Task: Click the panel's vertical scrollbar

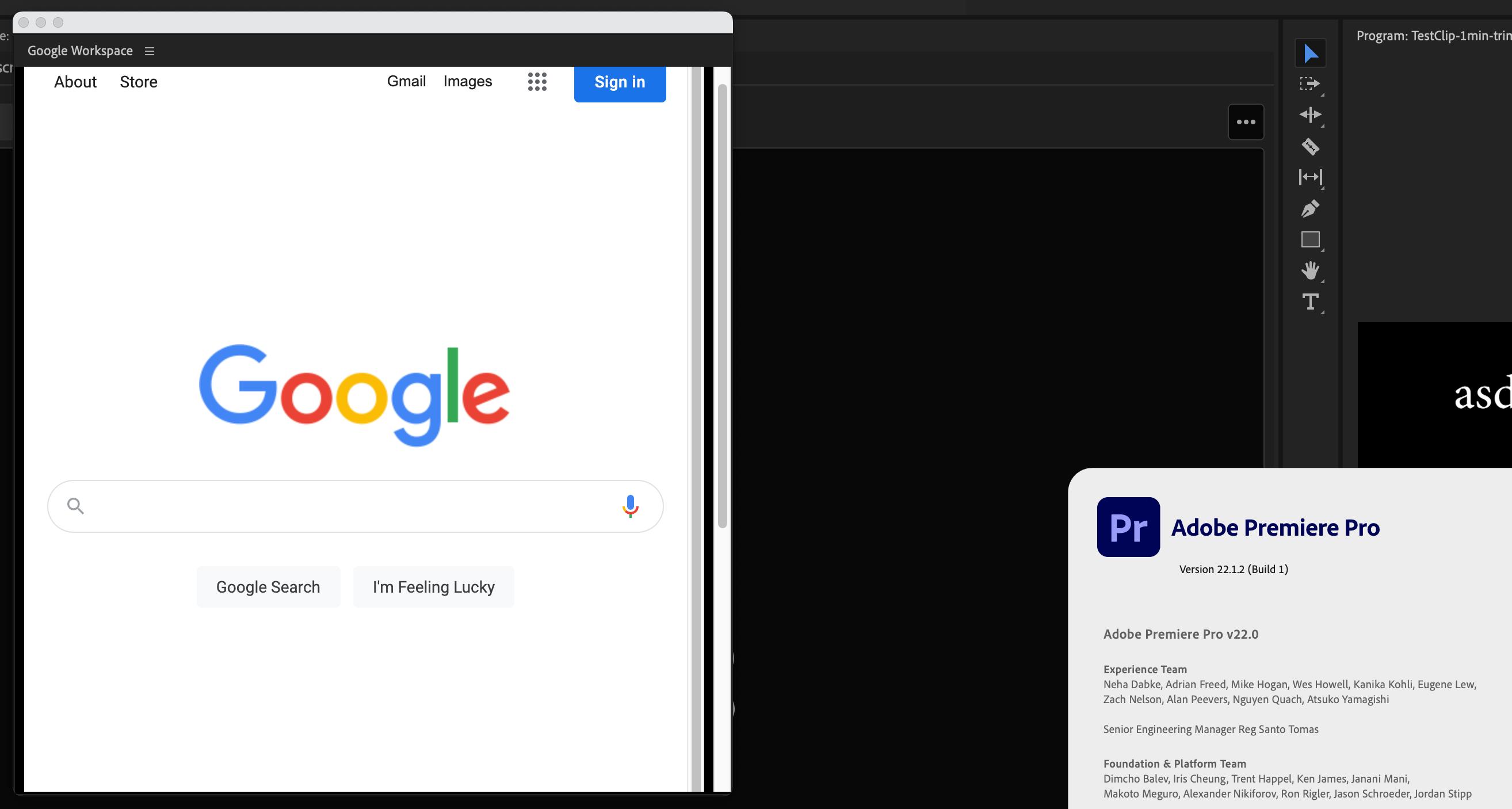Action: pyautogui.click(x=722, y=306)
